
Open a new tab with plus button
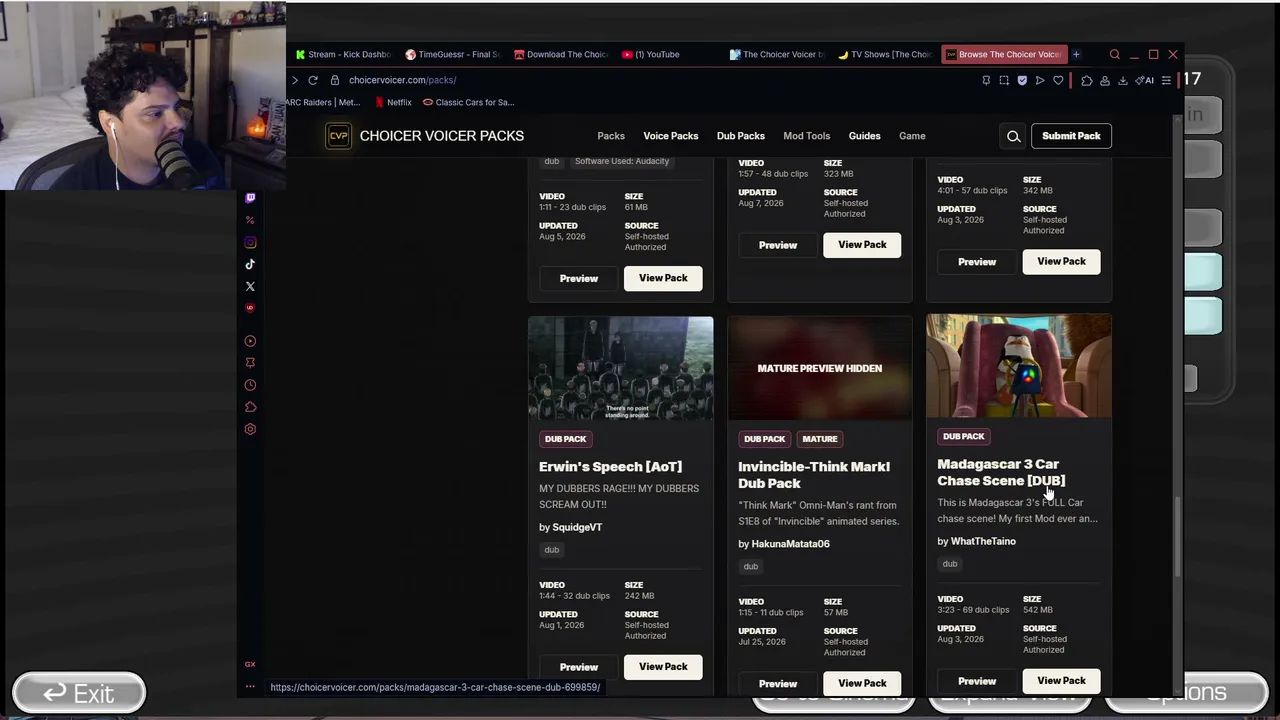click(x=1076, y=54)
